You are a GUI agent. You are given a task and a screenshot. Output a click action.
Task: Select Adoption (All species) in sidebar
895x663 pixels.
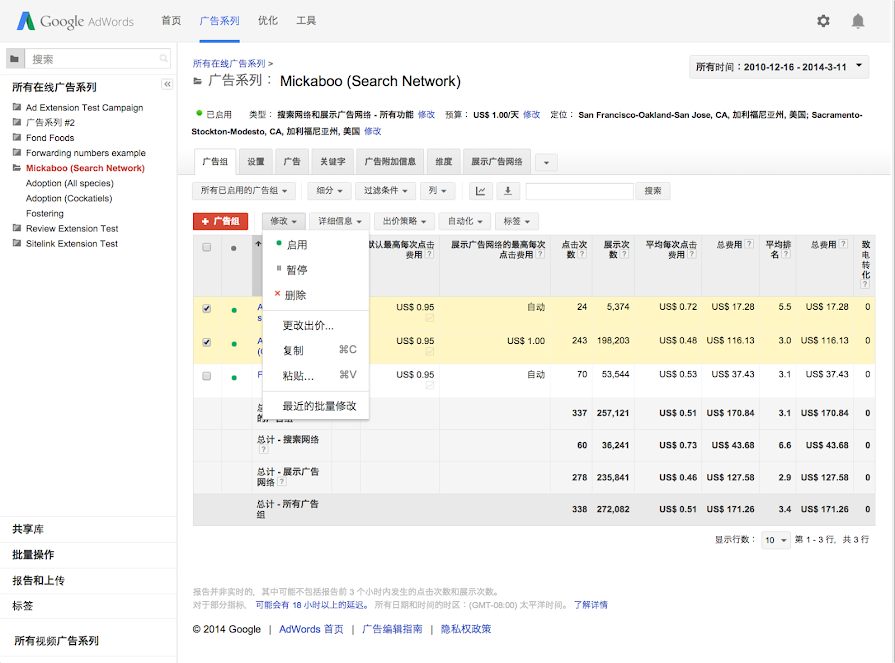[x=69, y=183]
